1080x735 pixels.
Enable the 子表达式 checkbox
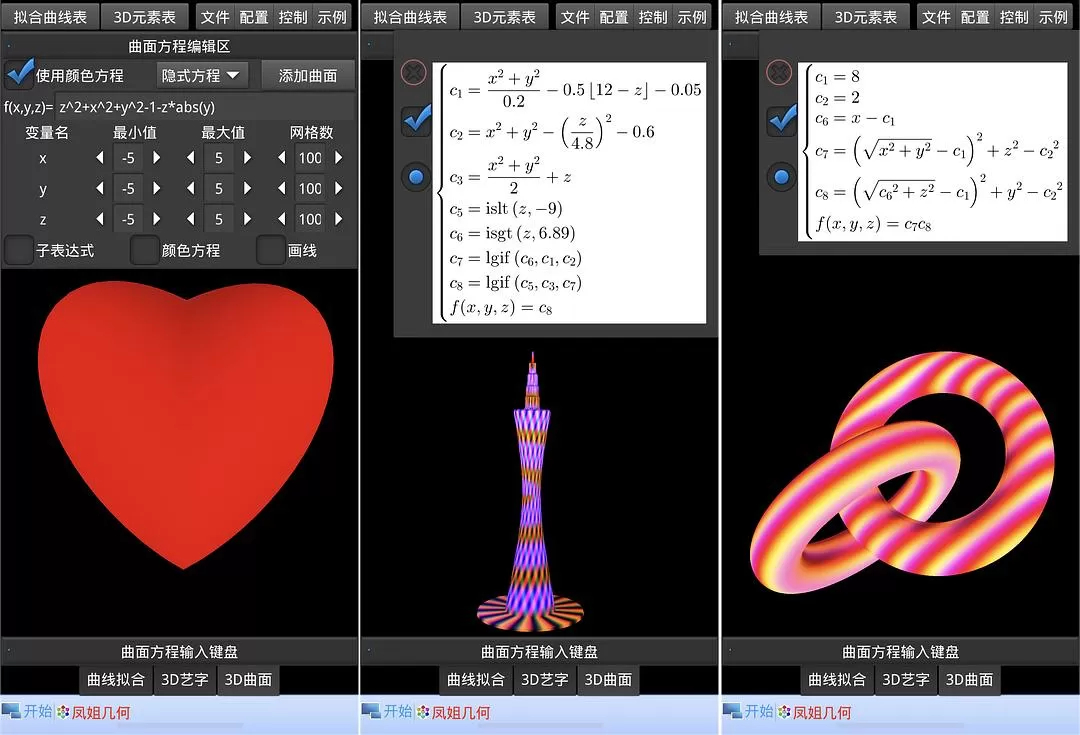pyautogui.click(x=19, y=250)
